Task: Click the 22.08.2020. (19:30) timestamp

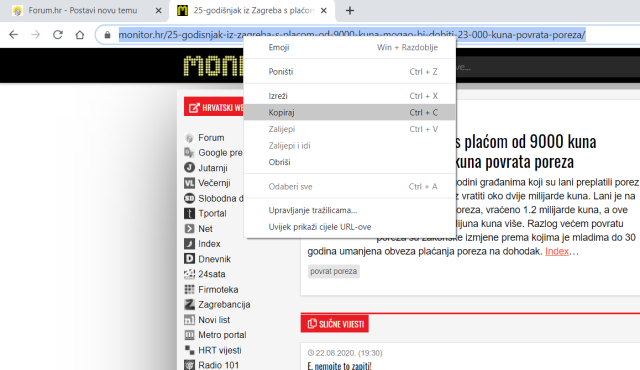Action: coord(345,353)
